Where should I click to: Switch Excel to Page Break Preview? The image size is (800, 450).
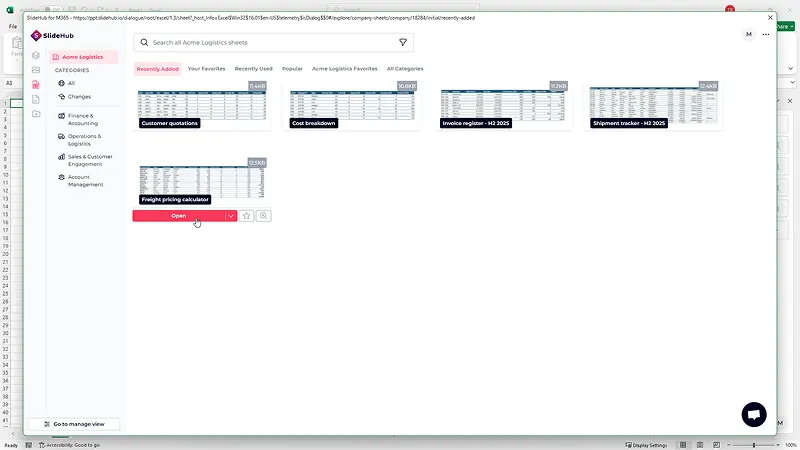point(716,445)
